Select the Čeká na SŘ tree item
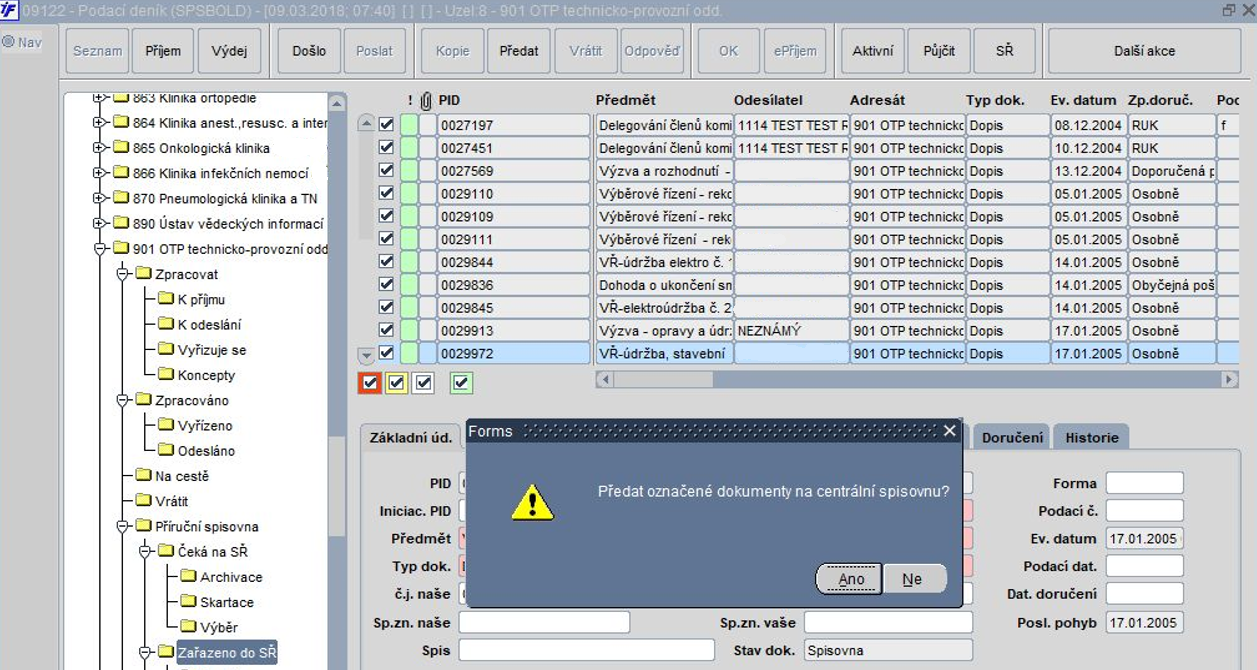The image size is (1257, 670). point(212,551)
